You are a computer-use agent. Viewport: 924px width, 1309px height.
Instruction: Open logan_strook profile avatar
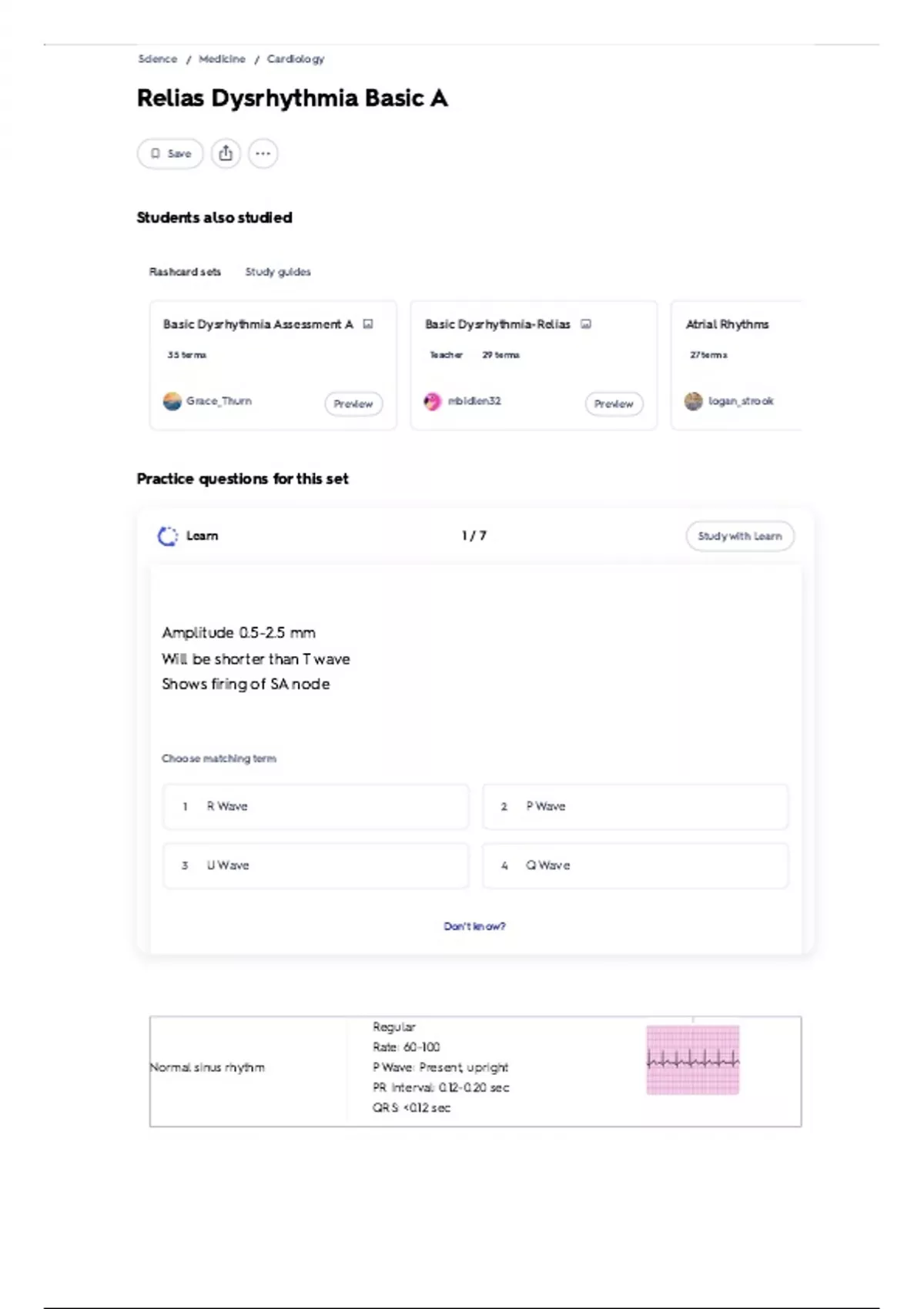(x=694, y=401)
